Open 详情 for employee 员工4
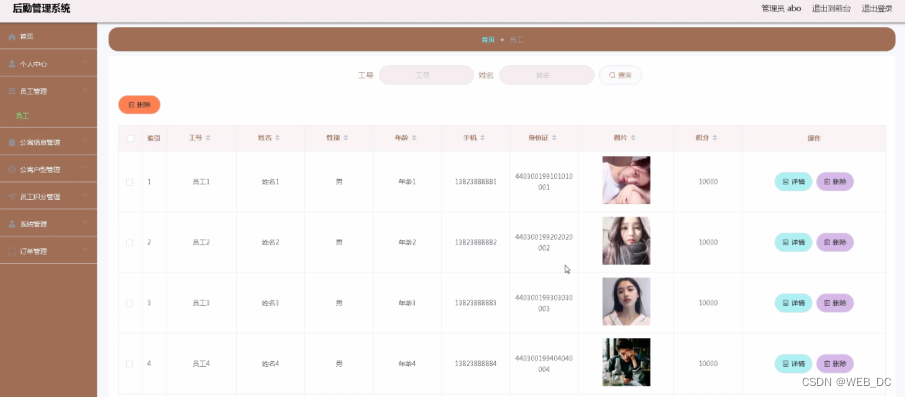 coord(793,363)
